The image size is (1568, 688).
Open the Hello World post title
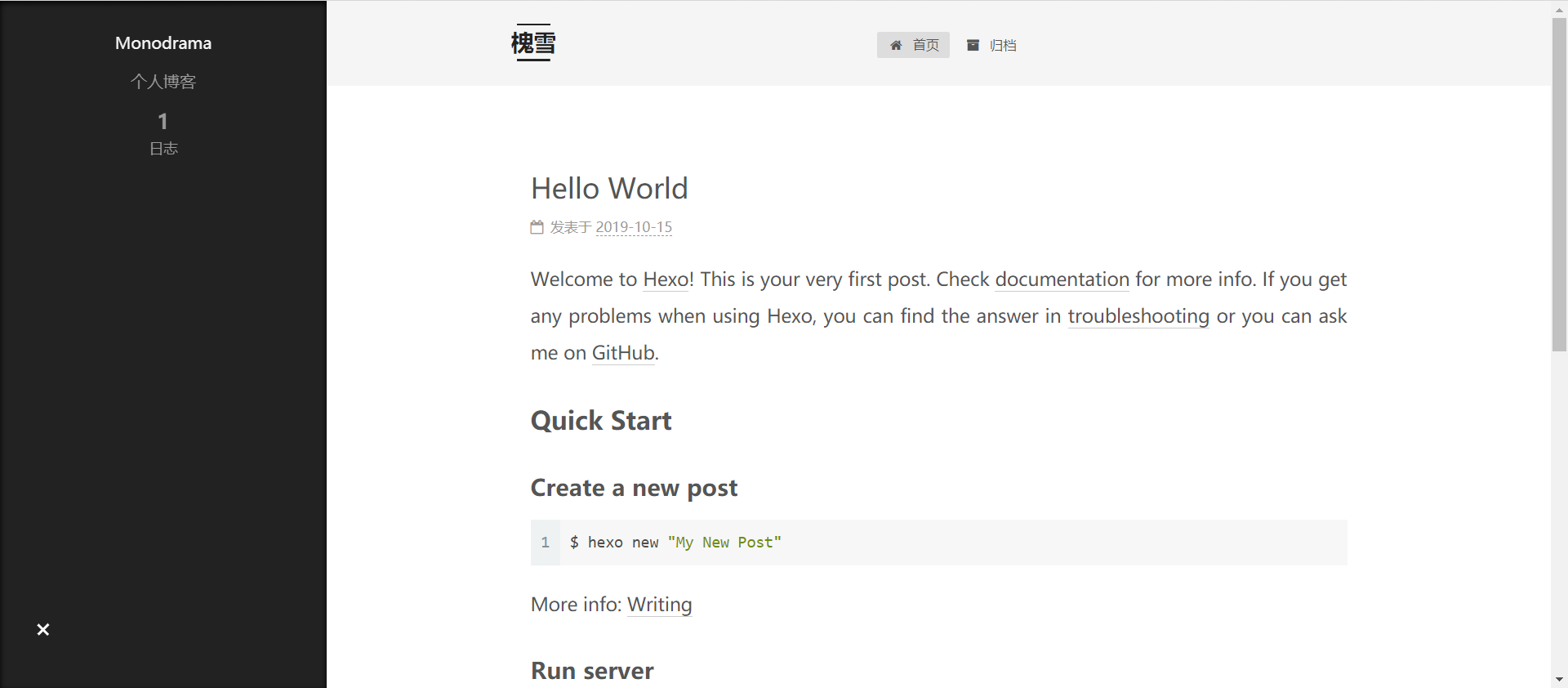pos(609,189)
